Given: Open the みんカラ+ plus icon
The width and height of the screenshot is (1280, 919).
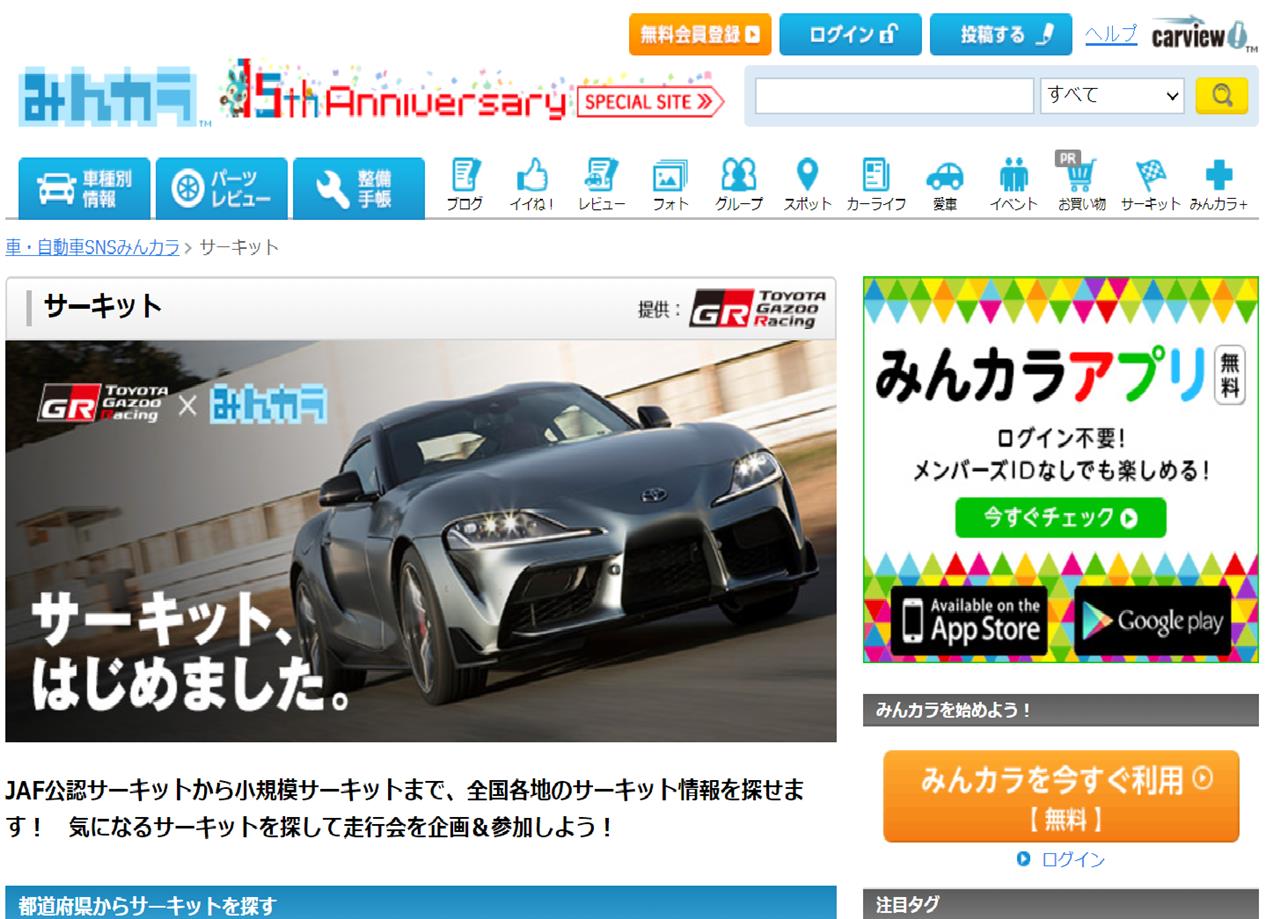Looking at the screenshot, I should click(x=1218, y=186).
